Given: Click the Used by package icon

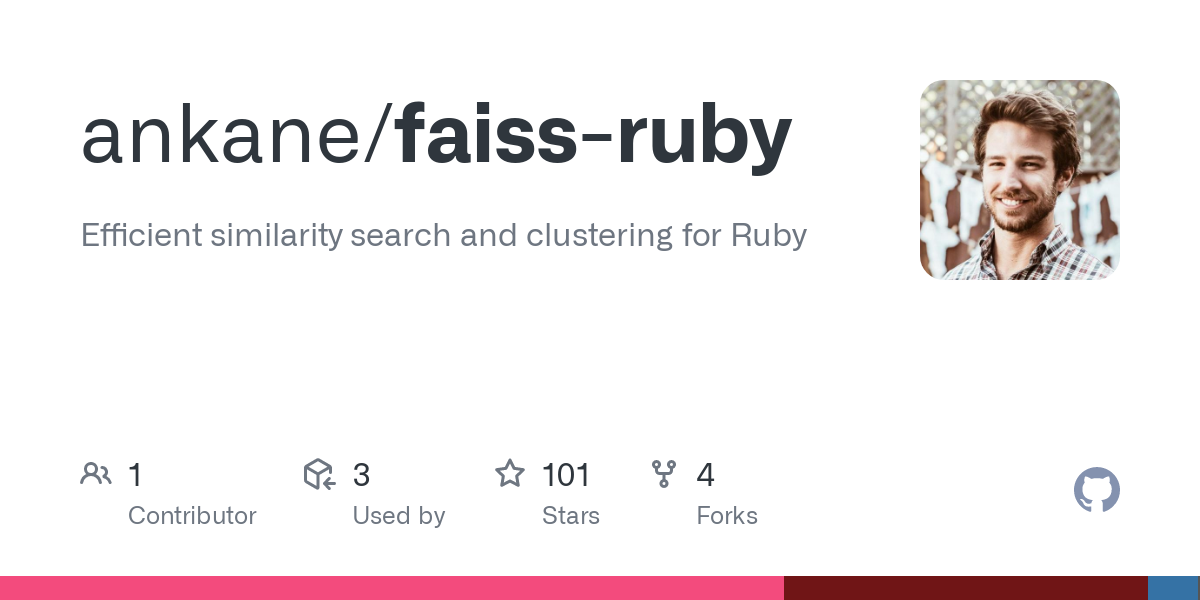Looking at the screenshot, I should 319,474.
